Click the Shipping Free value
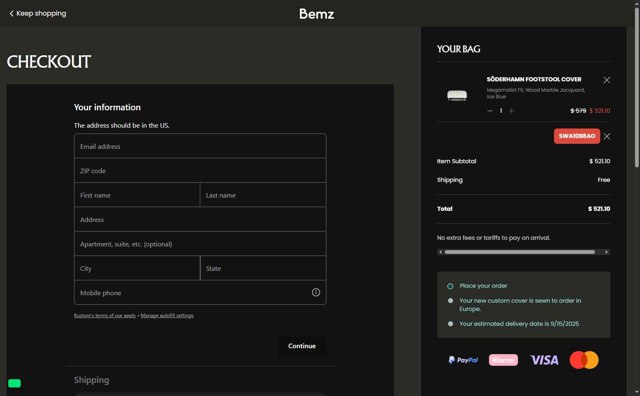Screen dimensions: 640x396 pyautogui.click(x=604, y=180)
